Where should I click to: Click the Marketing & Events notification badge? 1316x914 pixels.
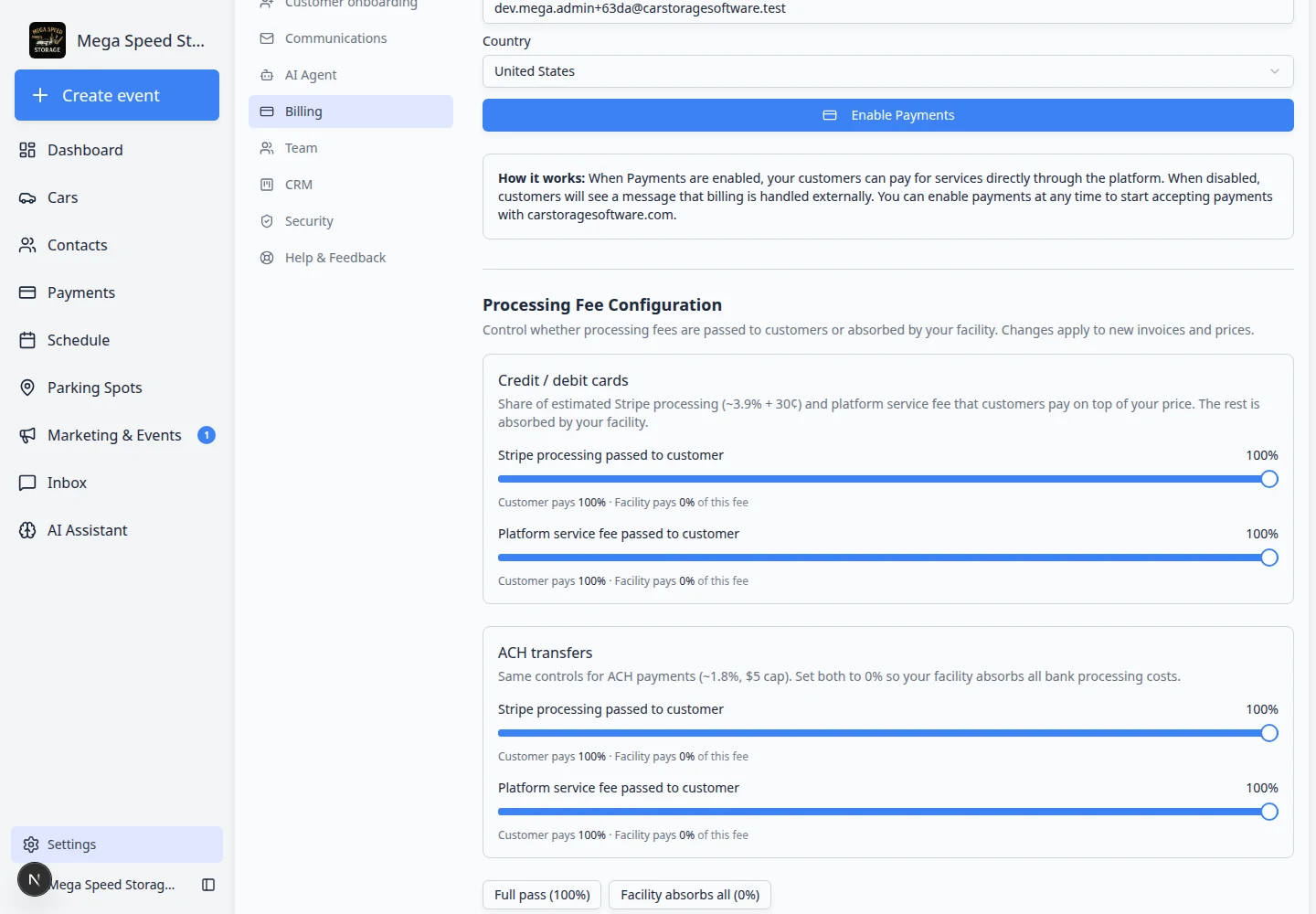click(x=207, y=435)
